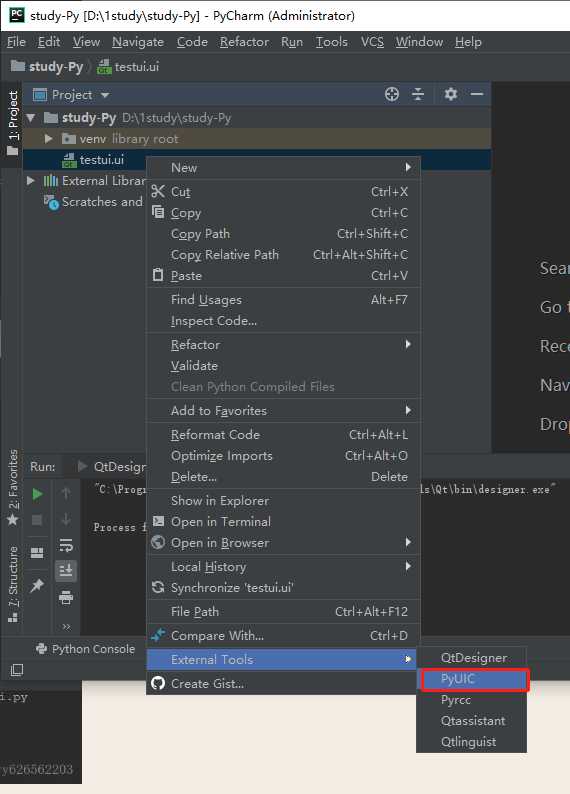Open the Project view dropdown

[x=105, y=95]
